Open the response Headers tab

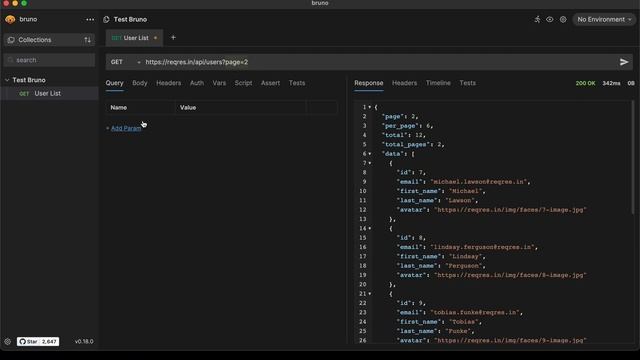point(404,83)
